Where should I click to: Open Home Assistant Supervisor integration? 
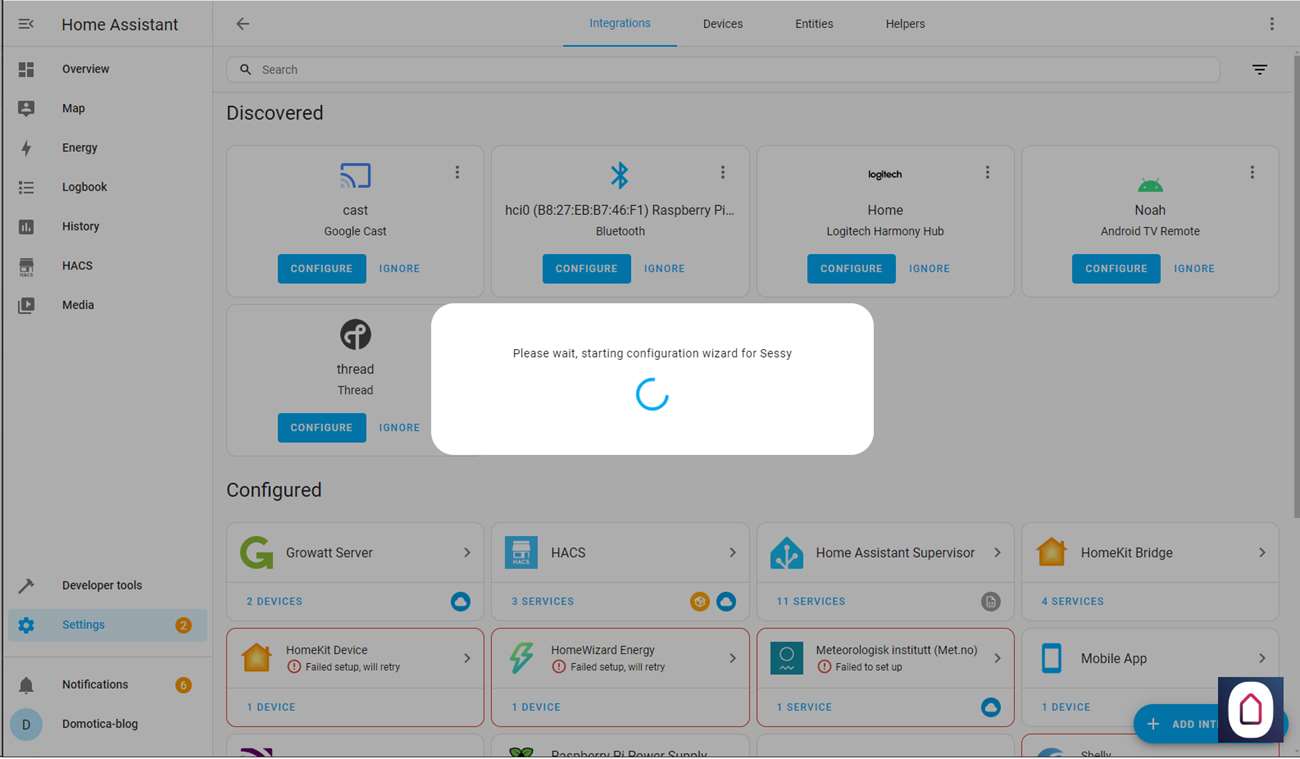885,553
